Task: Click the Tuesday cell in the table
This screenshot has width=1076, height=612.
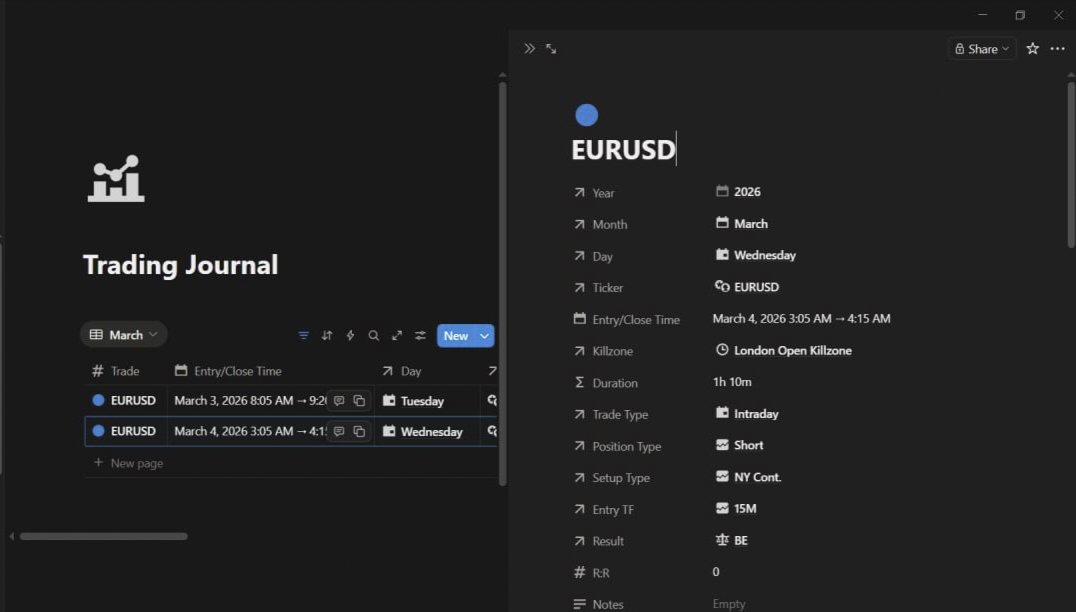Action: tap(427, 401)
